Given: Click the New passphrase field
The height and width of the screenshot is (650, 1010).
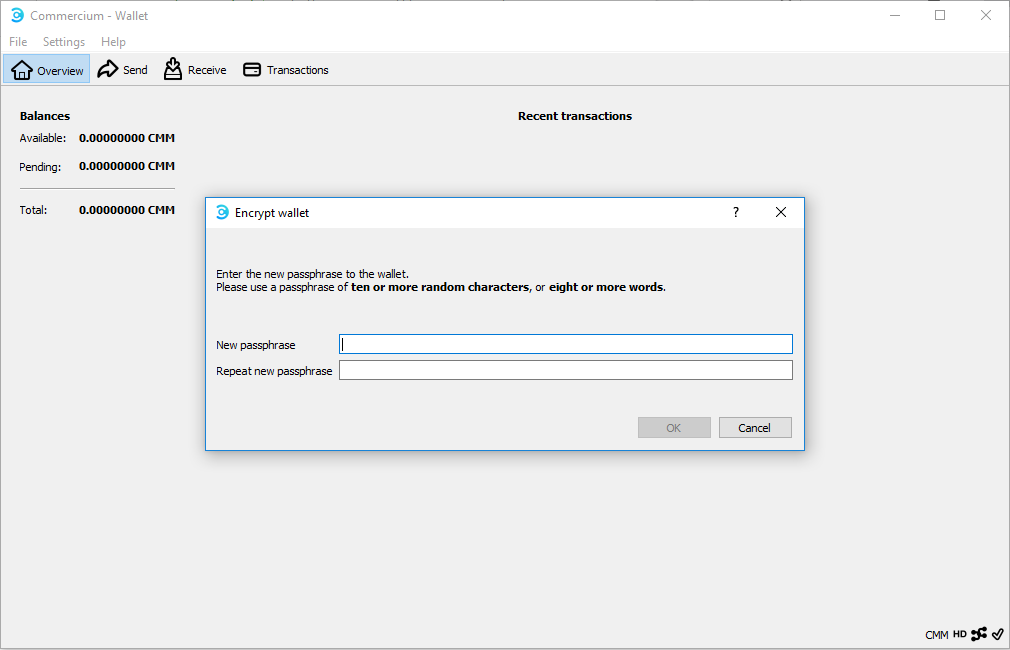Looking at the screenshot, I should point(566,344).
